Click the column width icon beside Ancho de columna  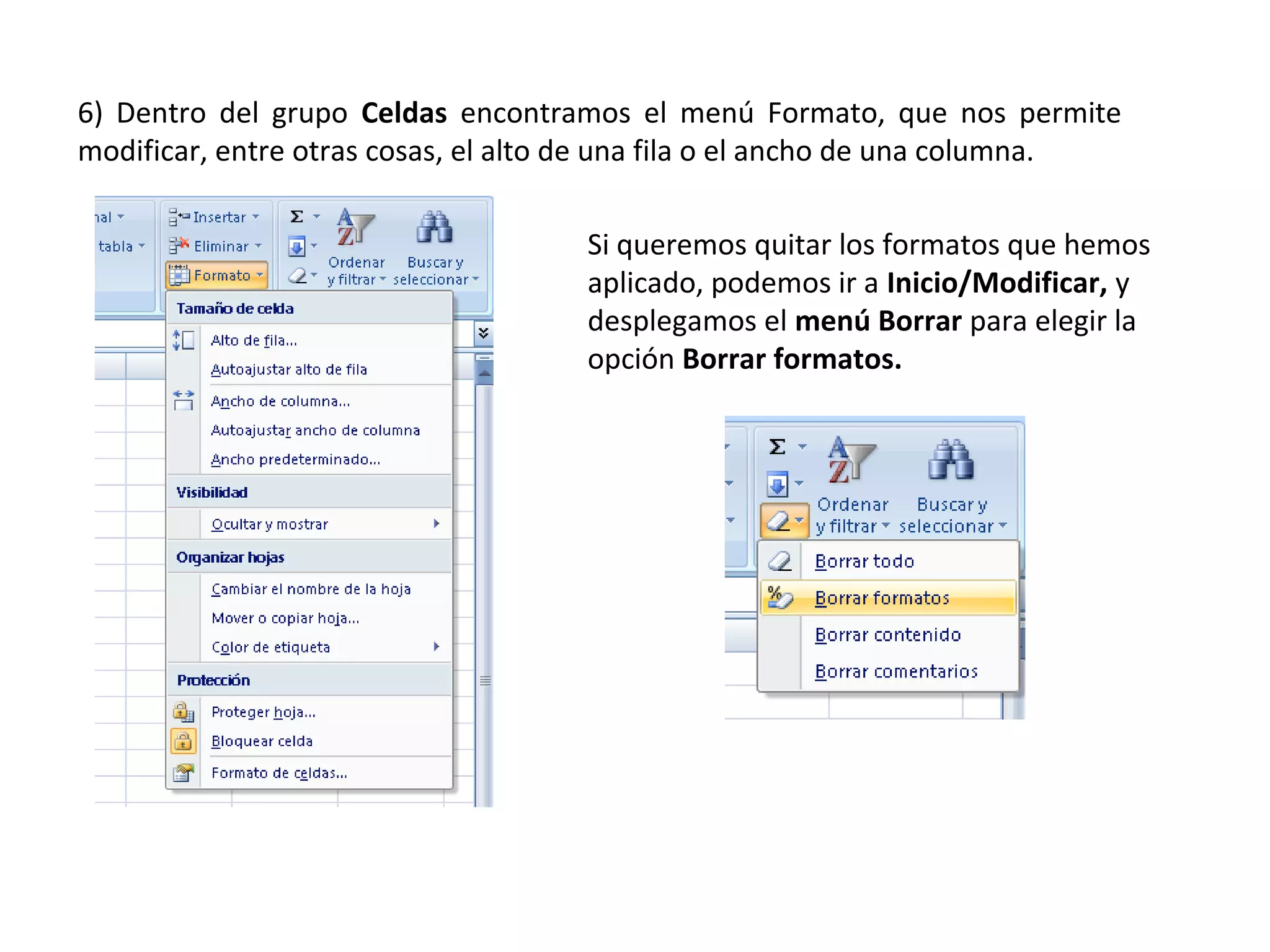tap(184, 400)
